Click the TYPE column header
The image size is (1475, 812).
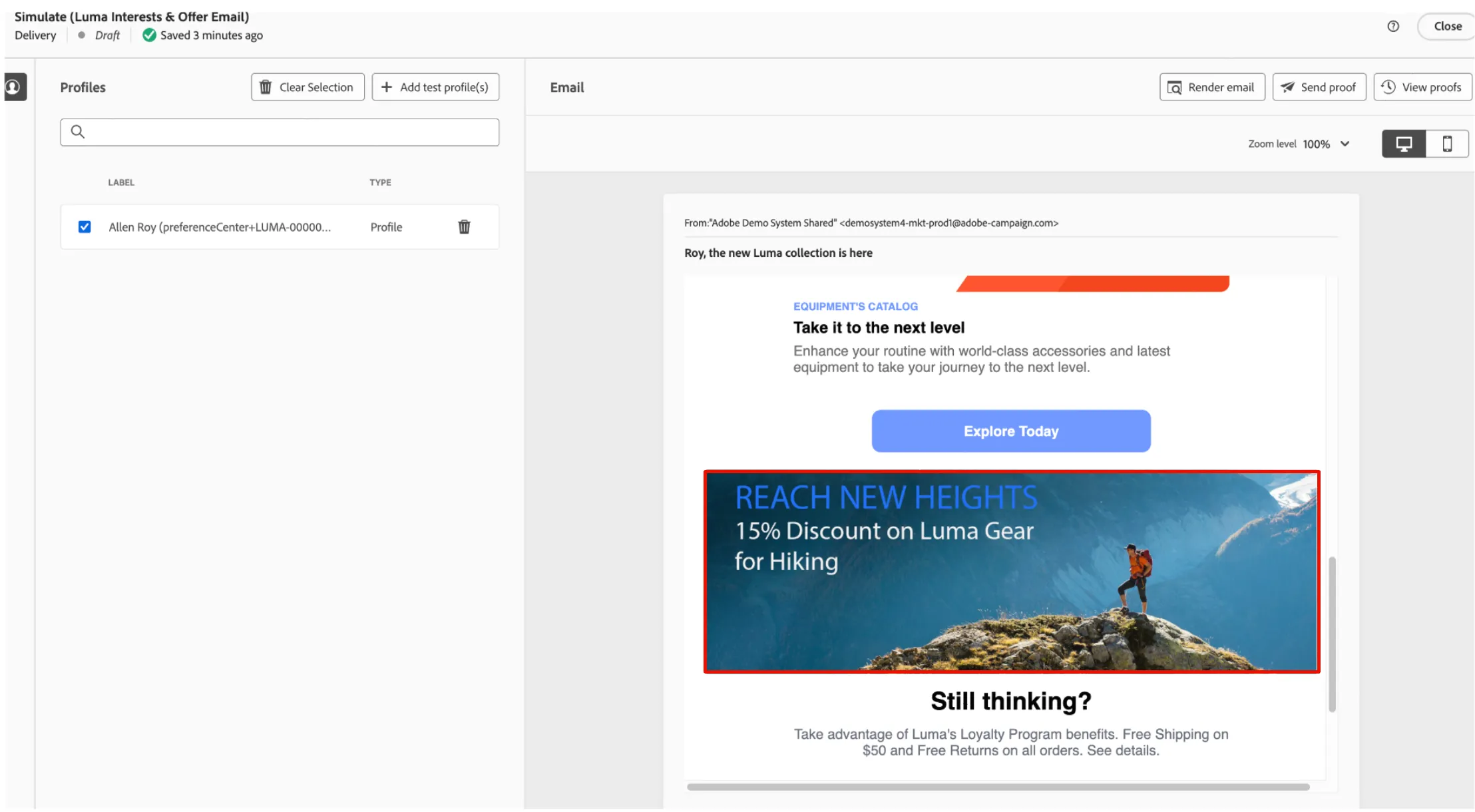pos(380,182)
